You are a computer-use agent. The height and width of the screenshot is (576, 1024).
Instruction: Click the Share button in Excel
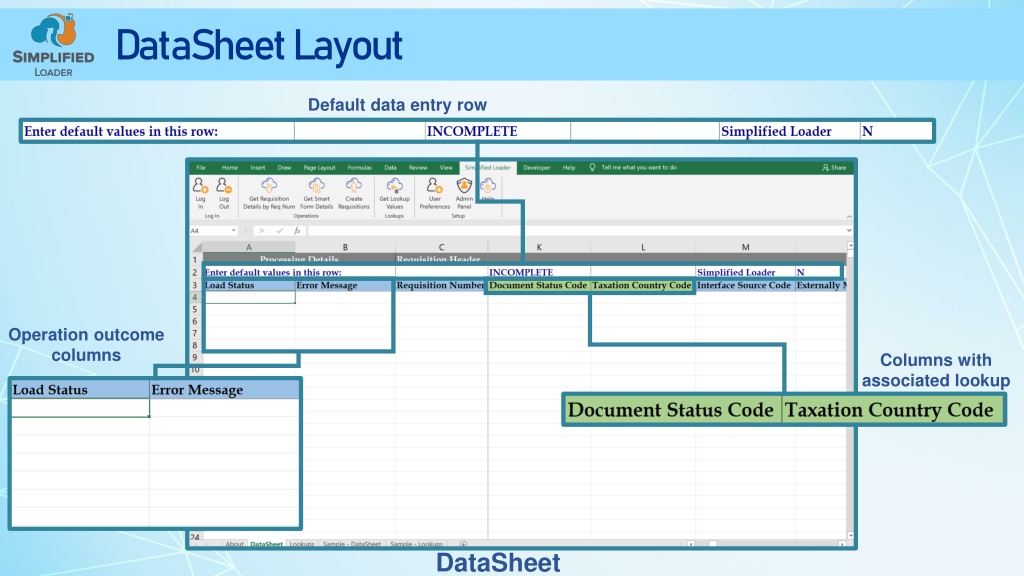pos(834,168)
